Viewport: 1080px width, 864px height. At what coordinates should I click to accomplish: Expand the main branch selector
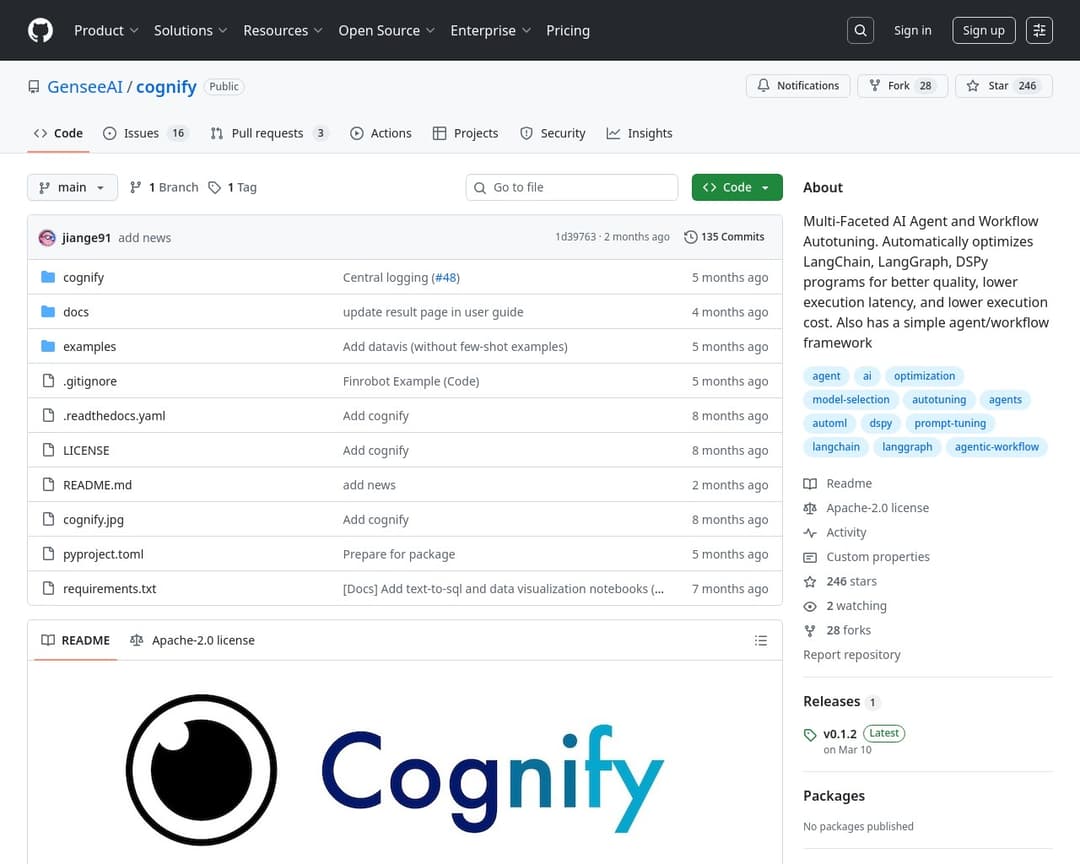[72, 187]
